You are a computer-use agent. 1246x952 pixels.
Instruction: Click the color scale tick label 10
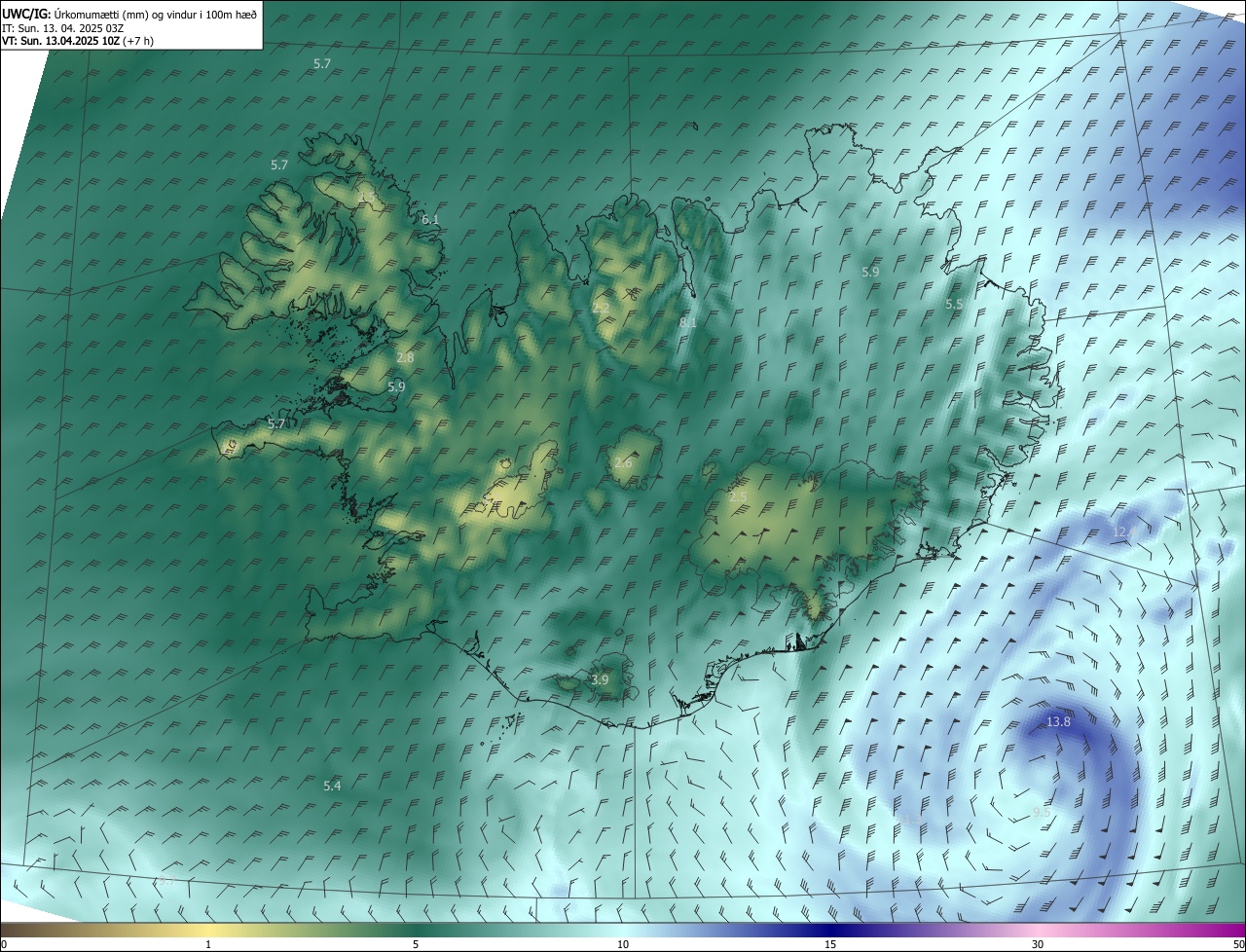pyautogui.click(x=623, y=944)
